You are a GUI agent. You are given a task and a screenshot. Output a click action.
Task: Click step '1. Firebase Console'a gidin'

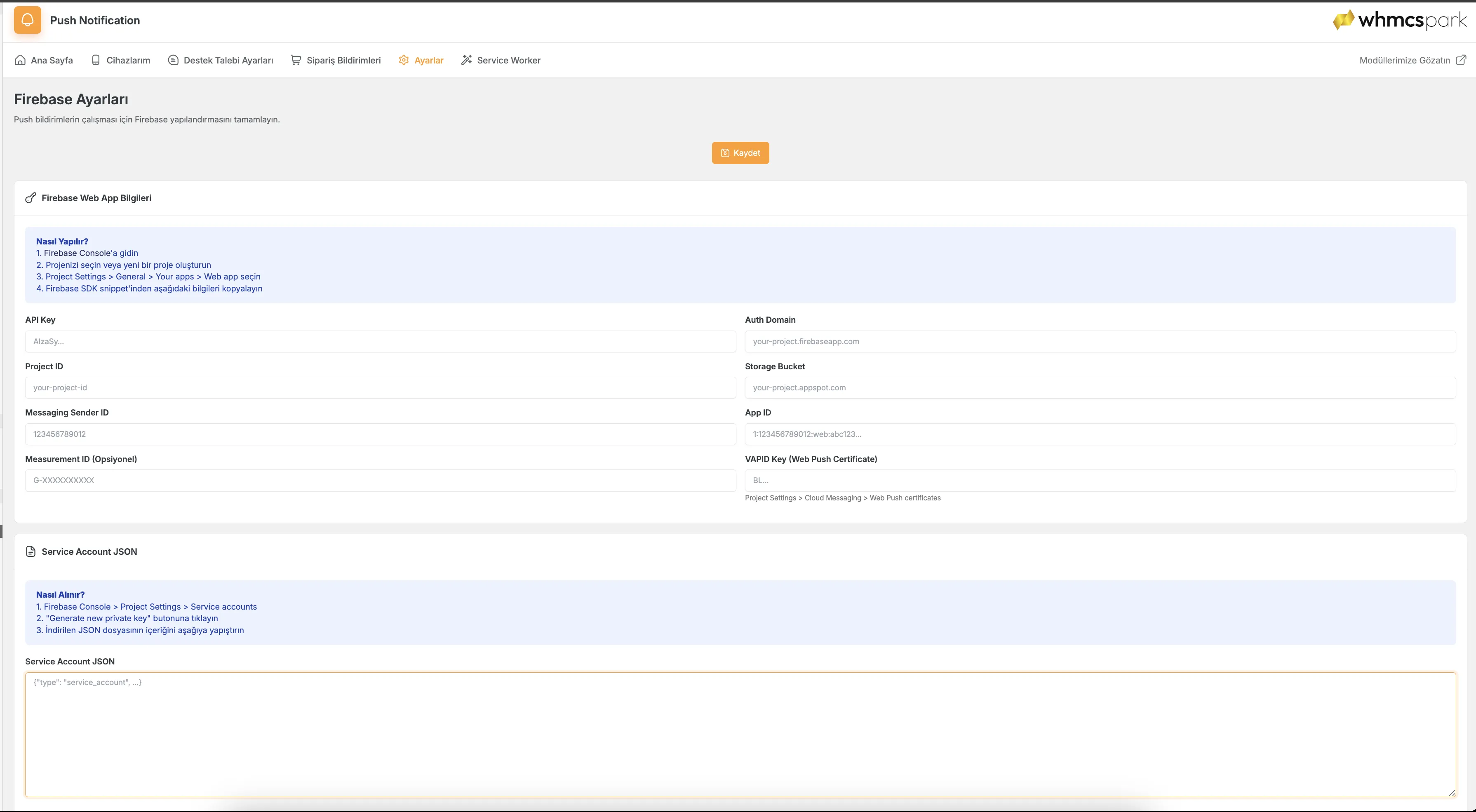(x=87, y=253)
